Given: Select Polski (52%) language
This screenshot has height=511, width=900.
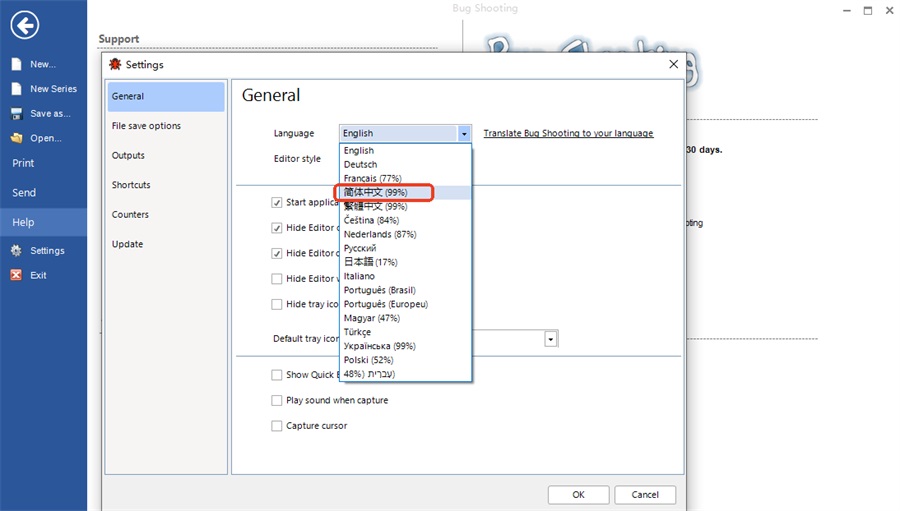Looking at the screenshot, I should 405,360.
